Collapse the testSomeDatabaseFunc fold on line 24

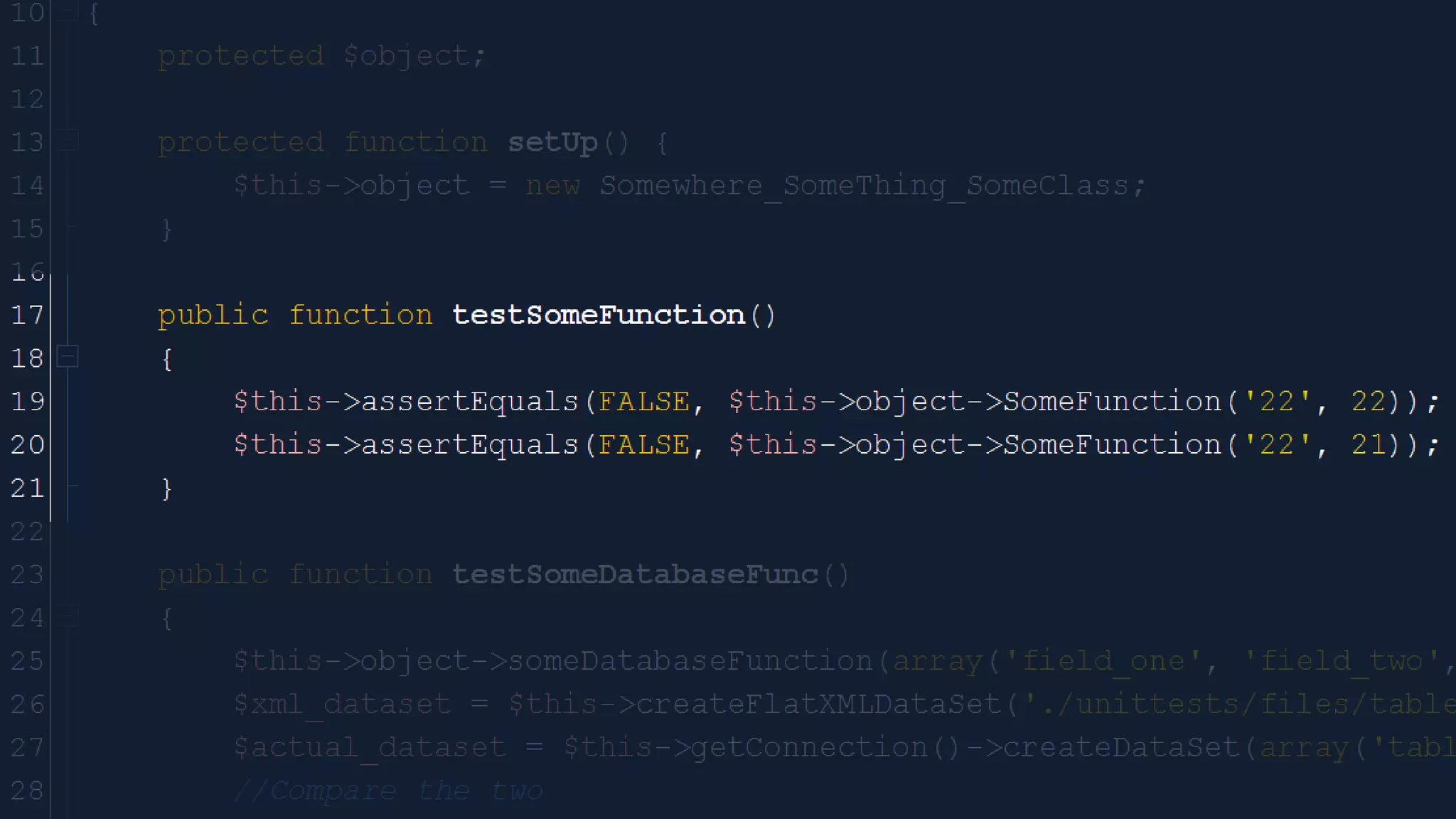pos(68,616)
